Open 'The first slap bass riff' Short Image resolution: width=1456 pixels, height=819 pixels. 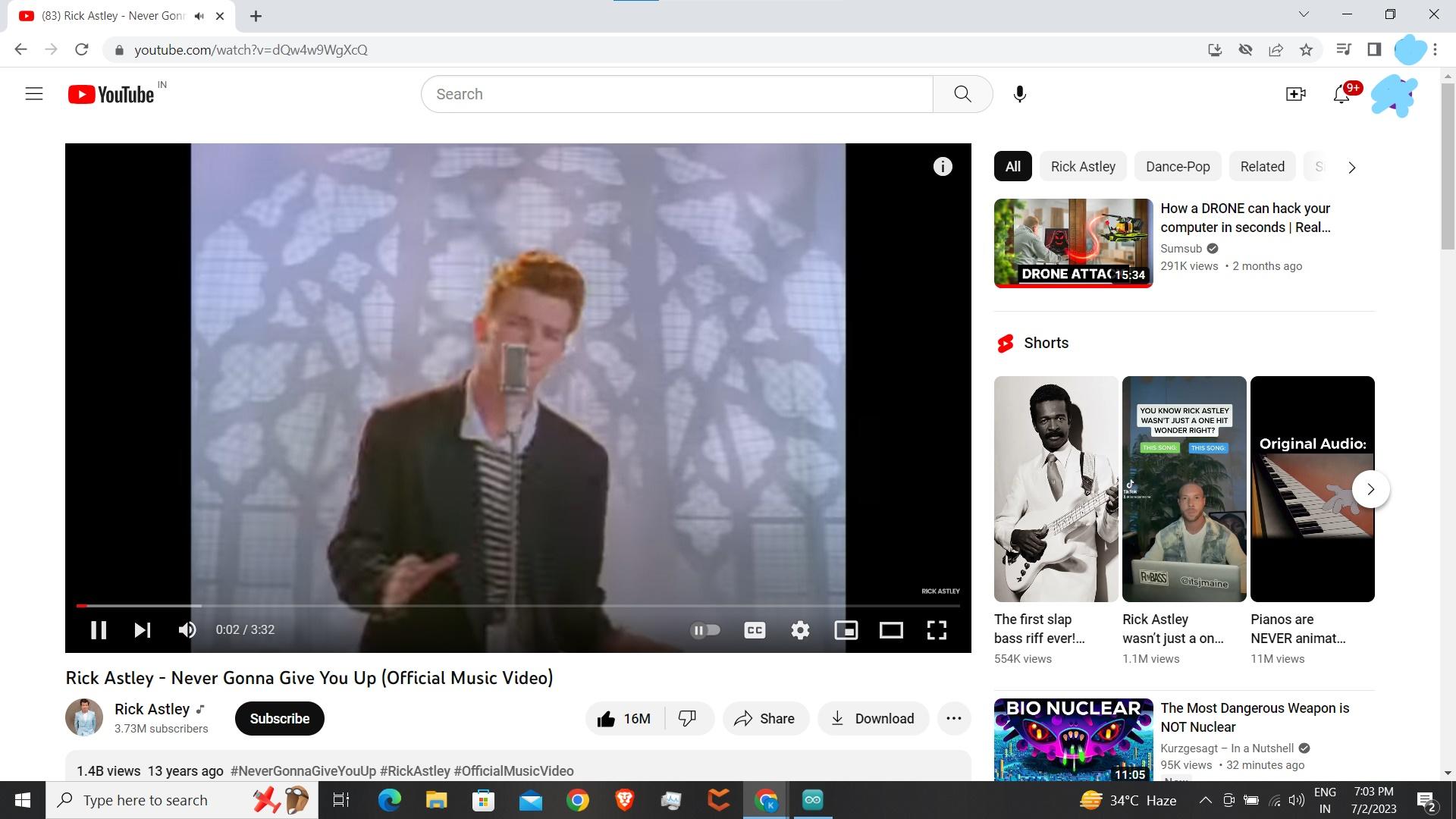(1056, 489)
